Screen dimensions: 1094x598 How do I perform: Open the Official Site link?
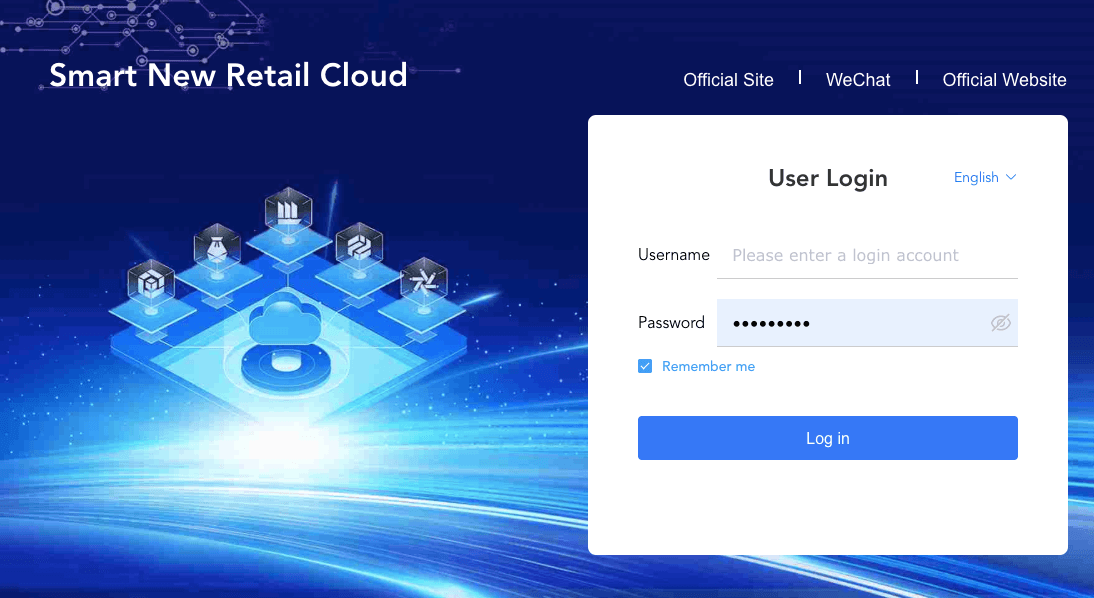pos(728,80)
